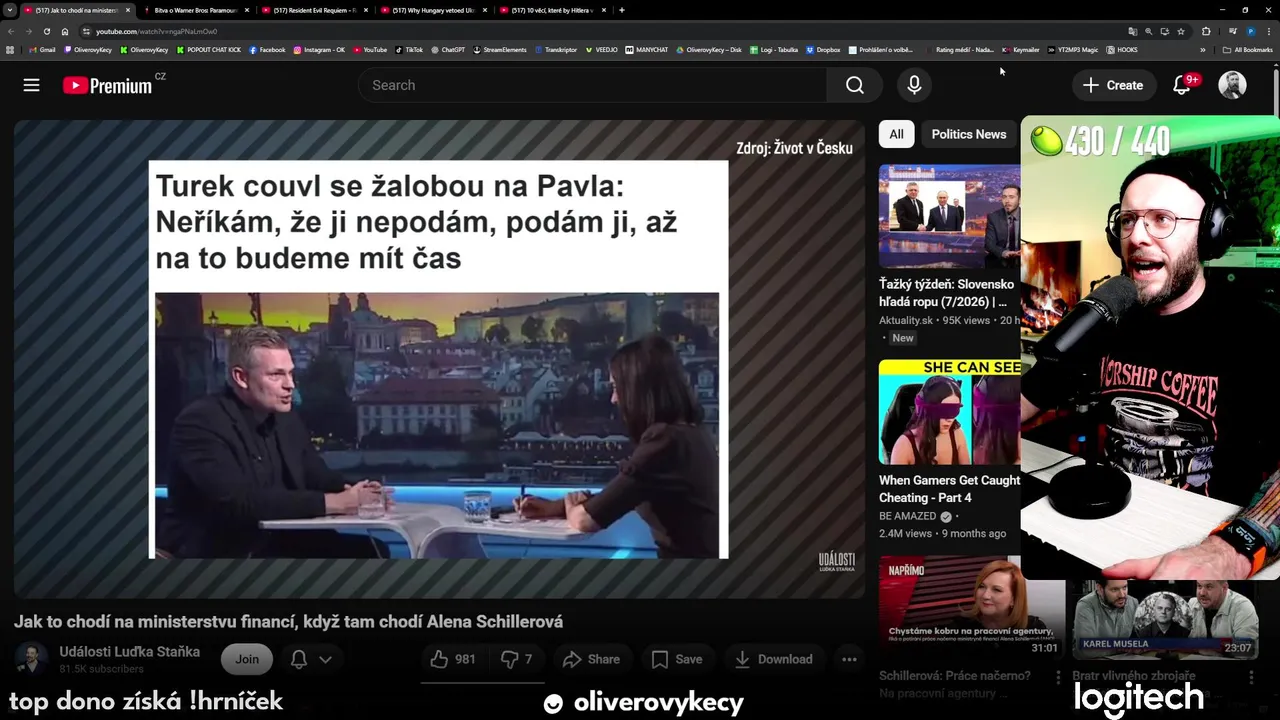Open the HOOKS bookmark

[1121, 49]
